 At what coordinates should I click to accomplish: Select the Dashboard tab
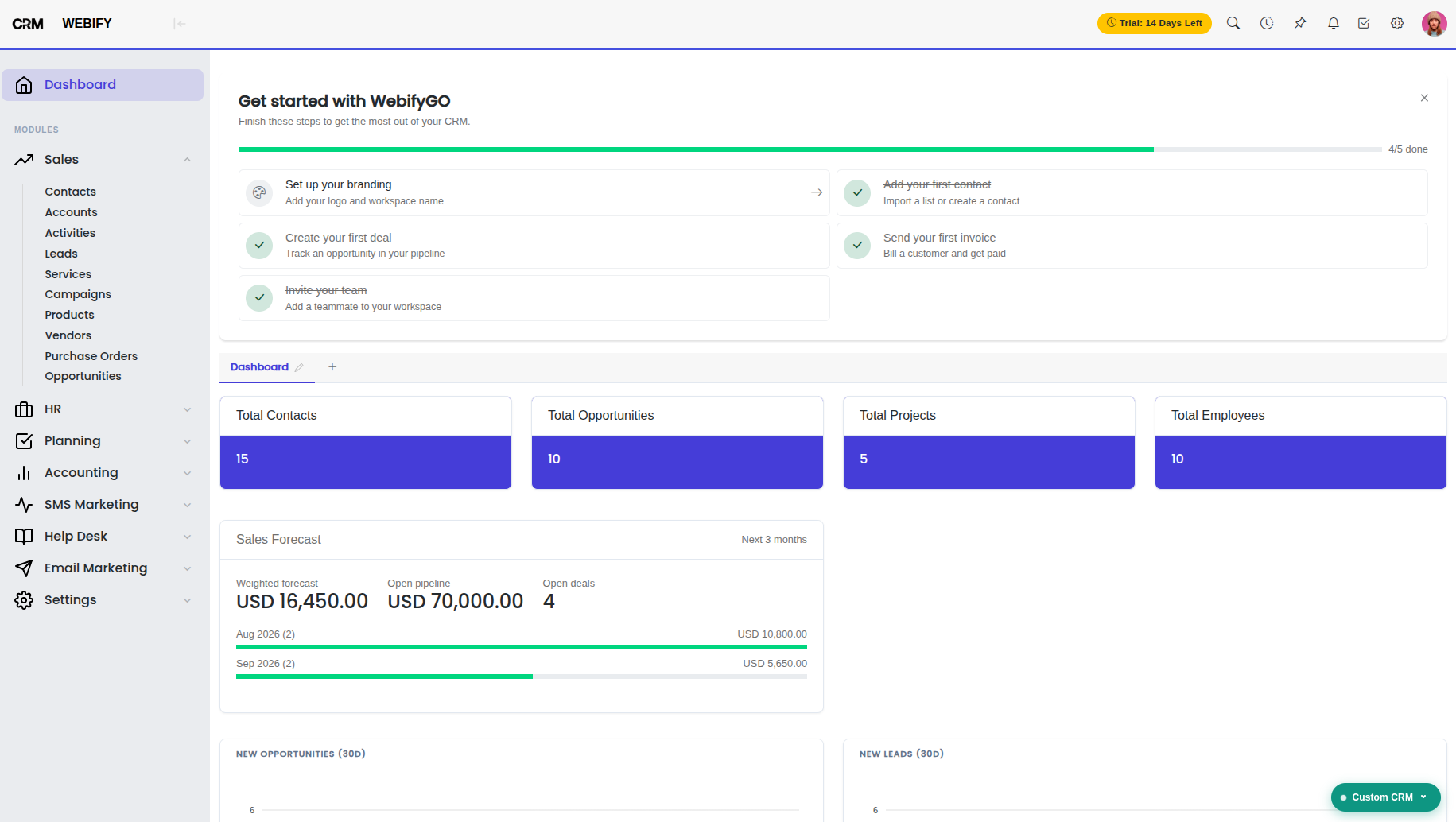pos(259,367)
